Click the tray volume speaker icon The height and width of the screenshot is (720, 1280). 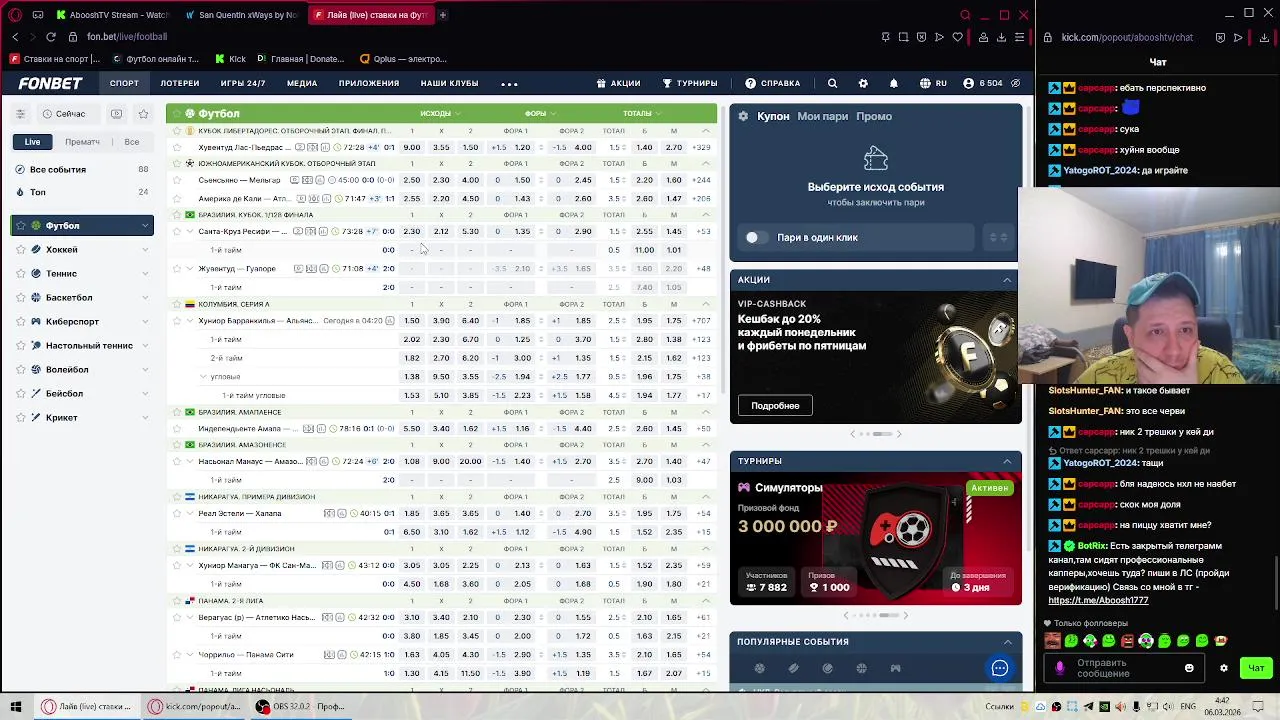pos(1169,706)
